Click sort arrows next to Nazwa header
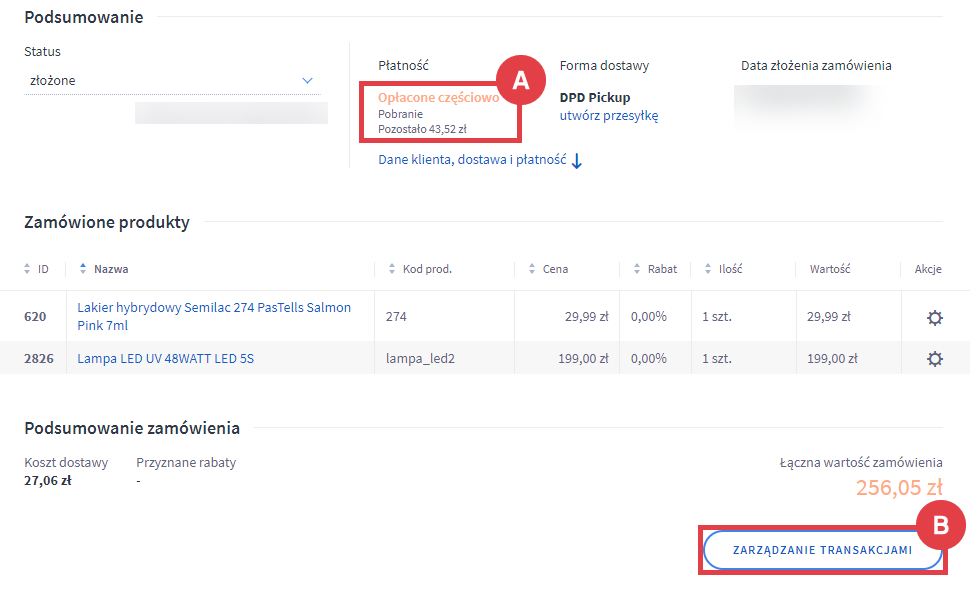The height and width of the screenshot is (593, 970). point(83,269)
